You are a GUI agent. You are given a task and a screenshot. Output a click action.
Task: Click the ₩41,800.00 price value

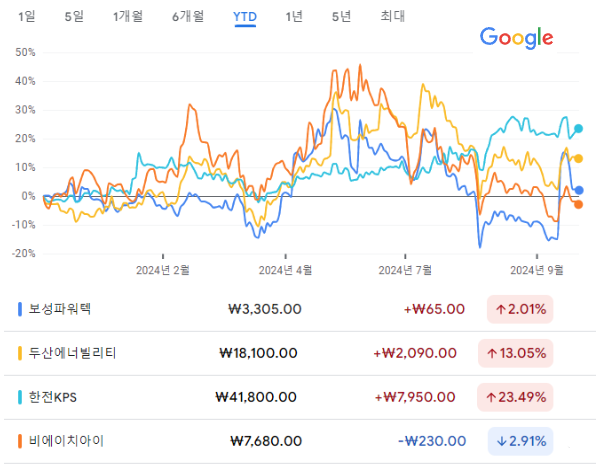pos(256,397)
